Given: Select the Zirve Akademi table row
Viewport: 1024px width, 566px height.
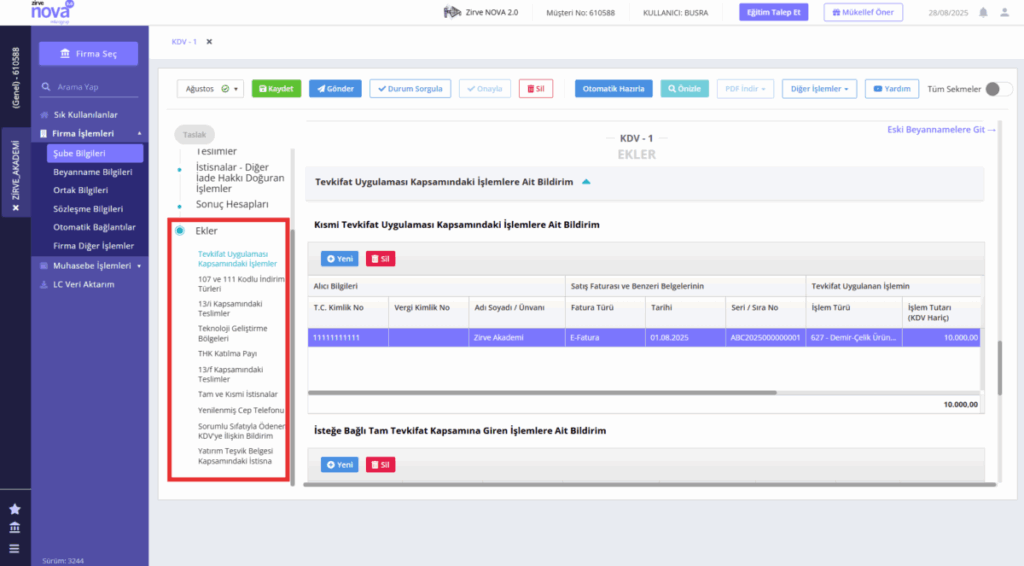Looking at the screenshot, I should (644, 338).
